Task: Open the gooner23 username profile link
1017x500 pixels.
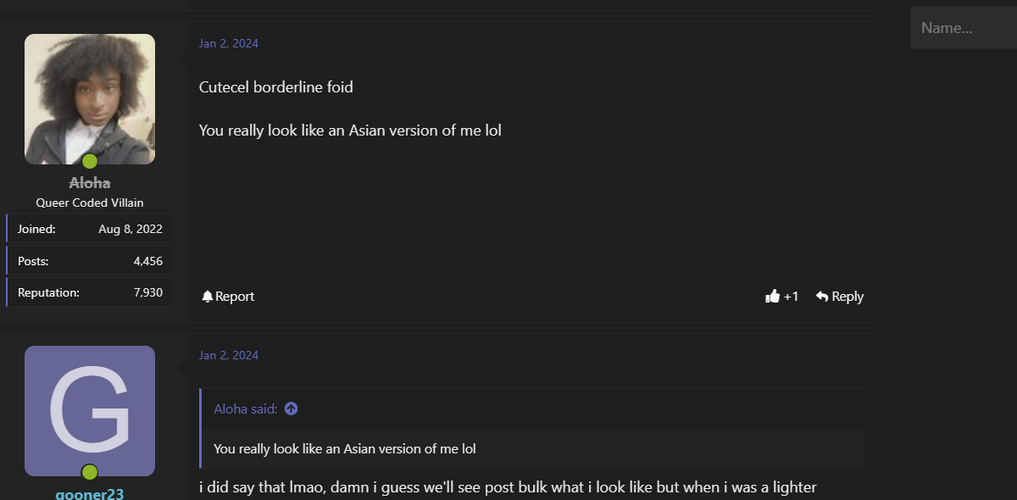Action: pyautogui.click(x=90, y=494)
